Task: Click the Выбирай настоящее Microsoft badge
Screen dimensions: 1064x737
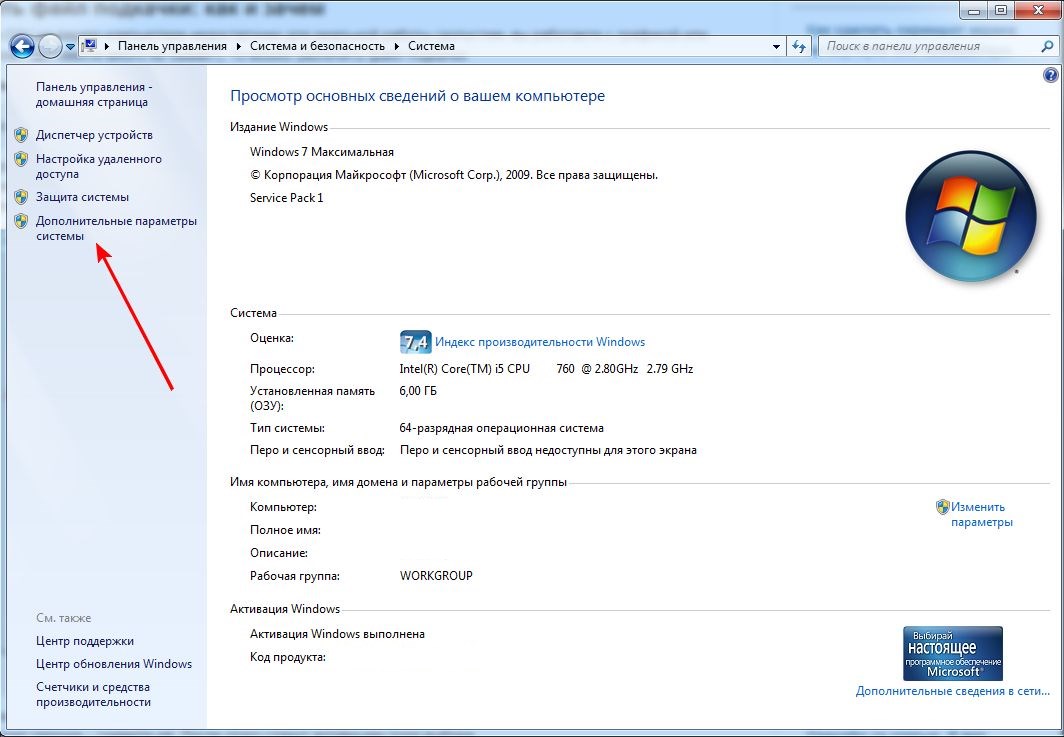Action: (x=953, y=653)
